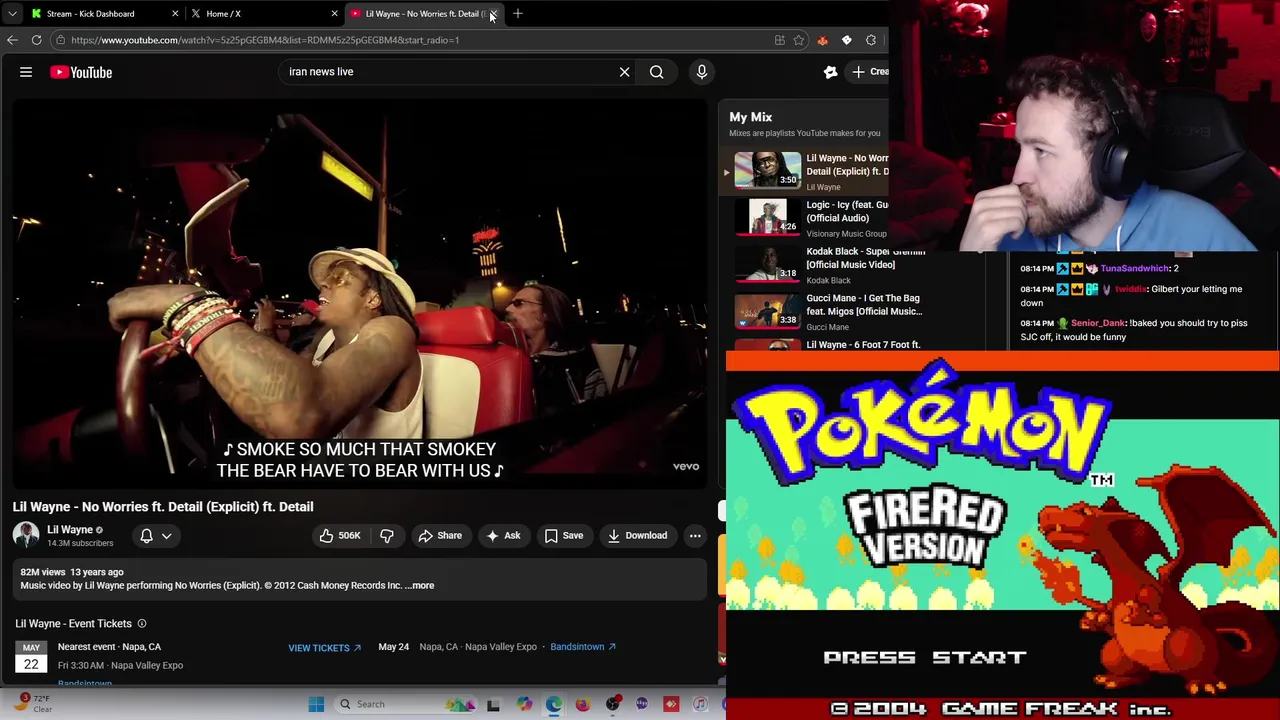Open the browser wallet/rewards diamond icon
1280x720 pixels.
[846, 40]
